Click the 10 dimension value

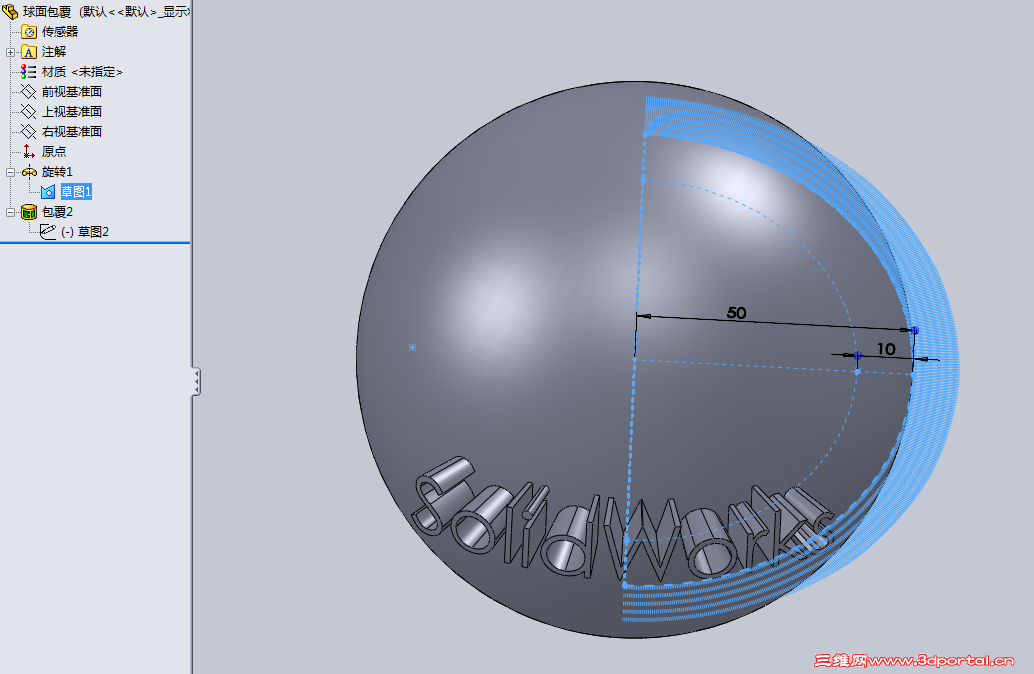[x=886, y=349]
